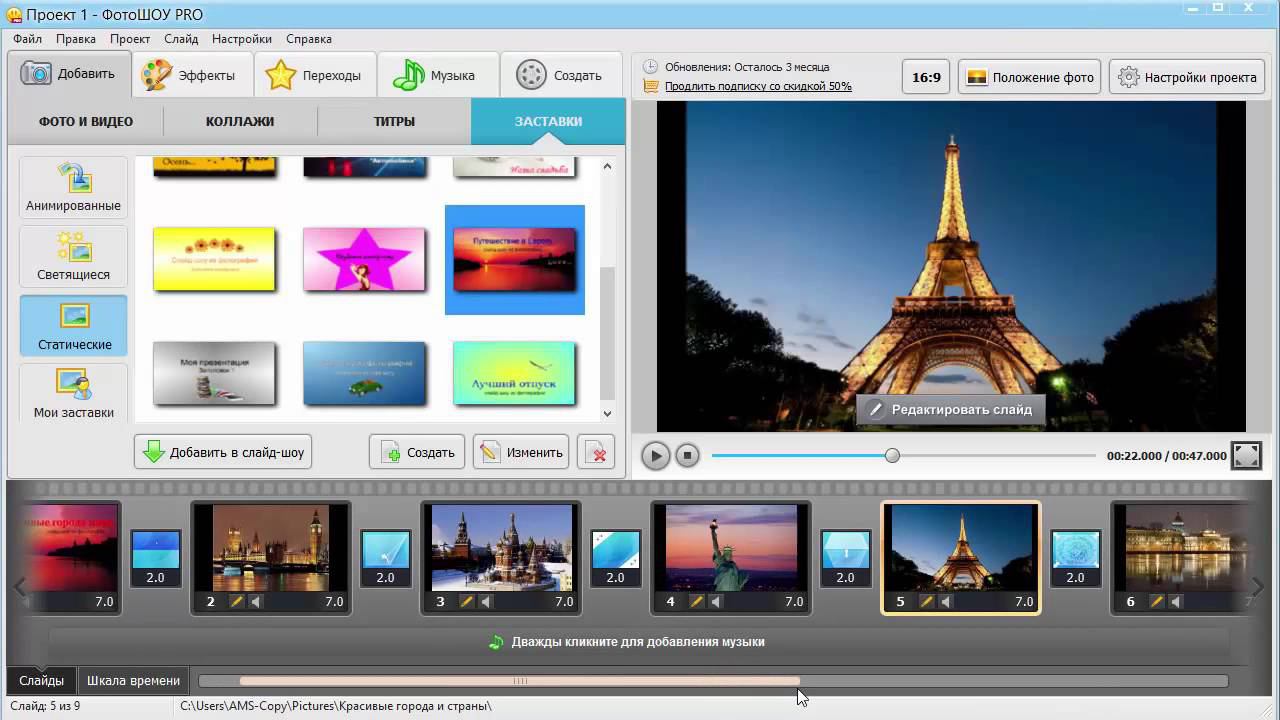Open the Создать tab with film reel
Screen dimensions: 1280x720
[562, 75]
